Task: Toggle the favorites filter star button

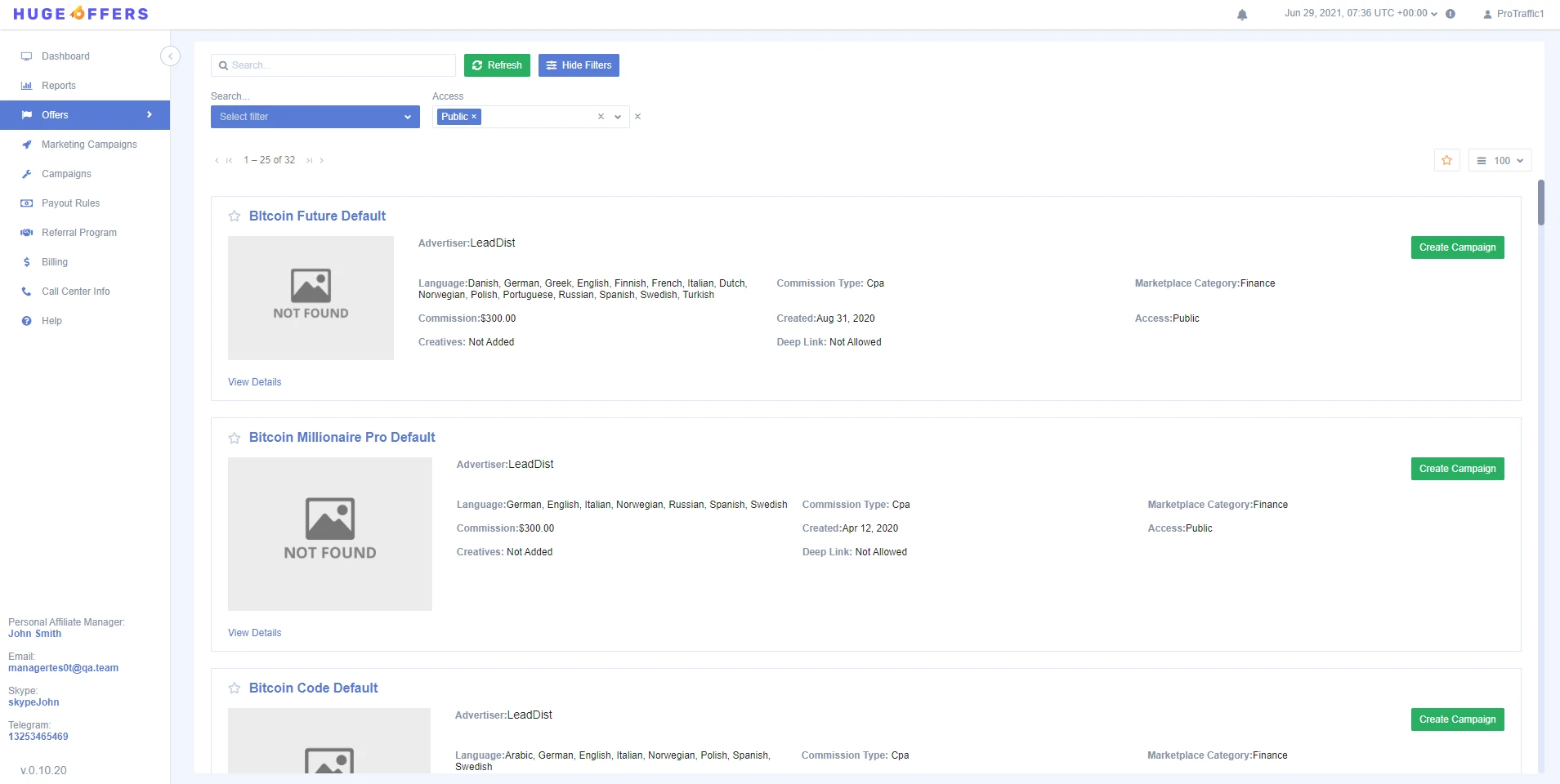Action: coord(1447,160)
